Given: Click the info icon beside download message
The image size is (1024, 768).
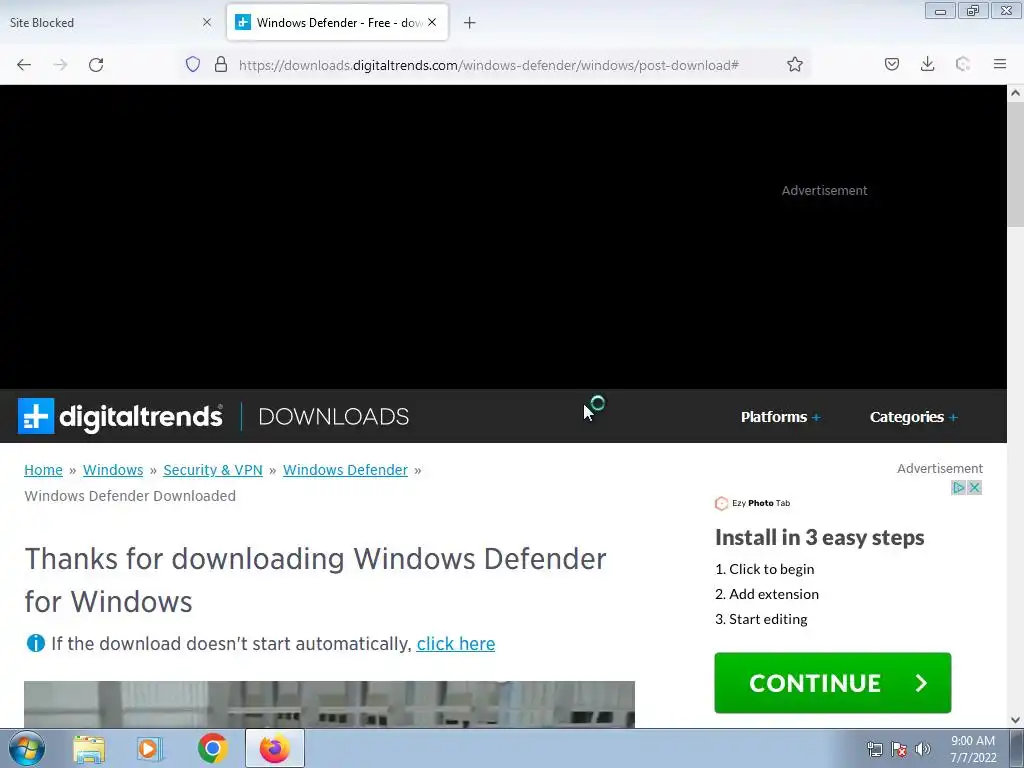Looking at the screenshot, I should 35,643.
